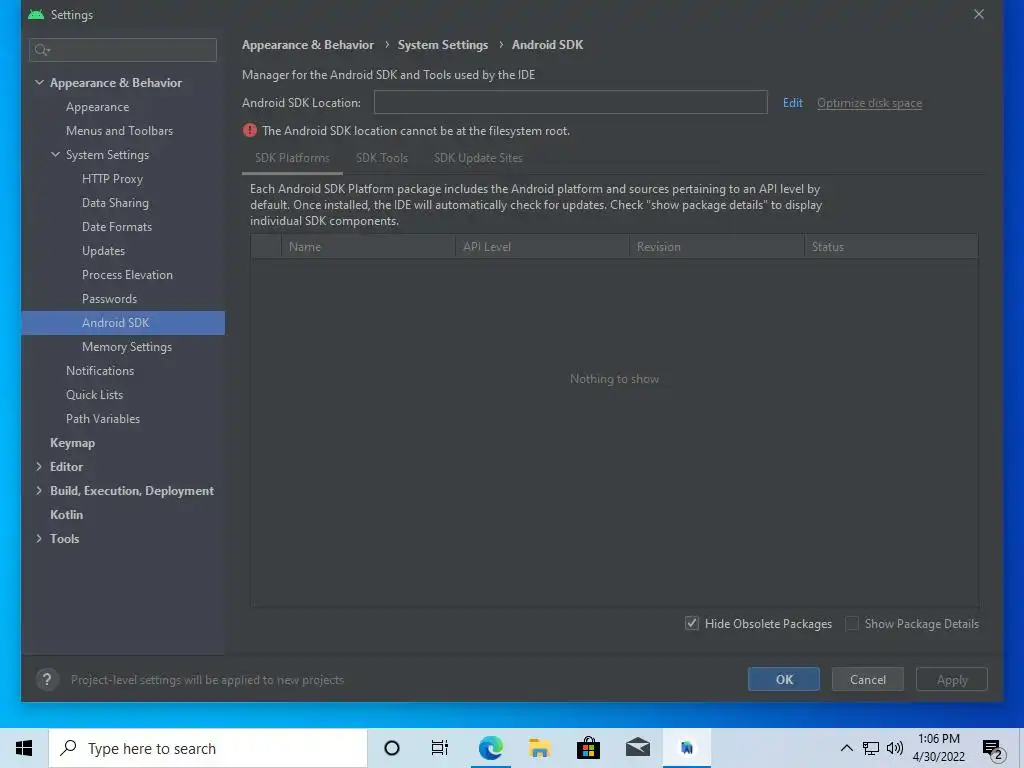Click the System Settings breadcrumb
This screenshot has height=768, width=1024.
point(443,45)
